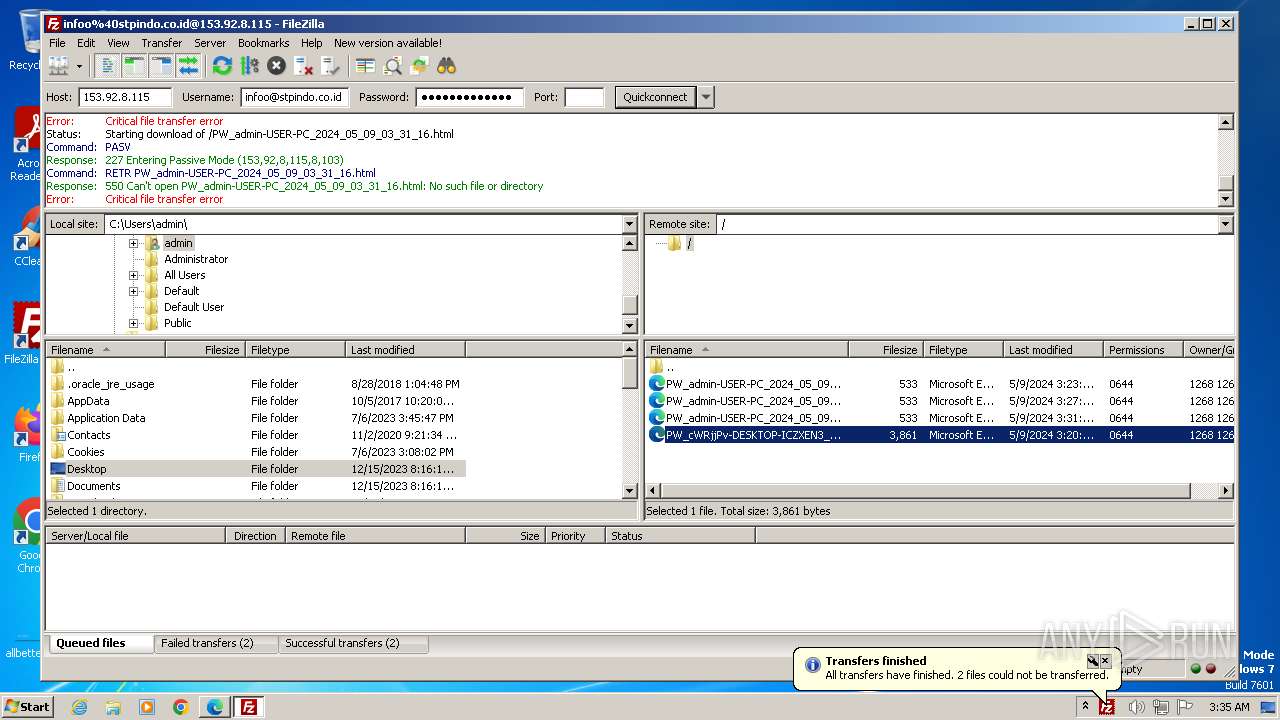Select remote file modified 5/9/2024 3:23
The height and width of the screenshot is (720, 1280).
[x=940, y=384]
